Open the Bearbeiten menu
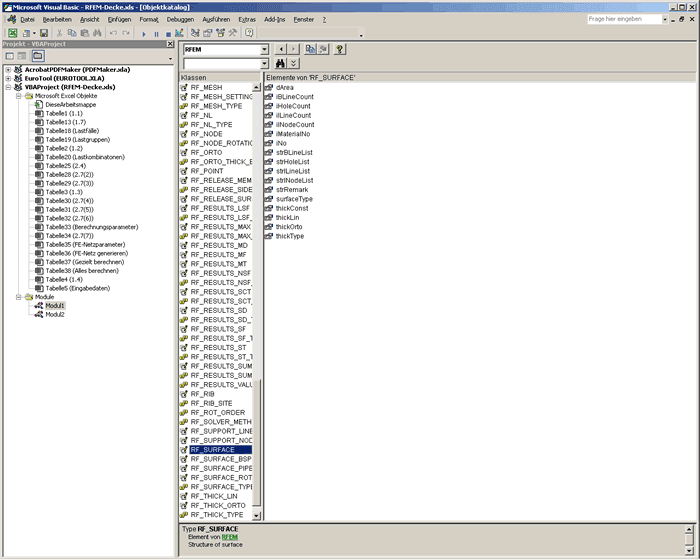This screenshot has width=700, height=560. coord(57,20)
